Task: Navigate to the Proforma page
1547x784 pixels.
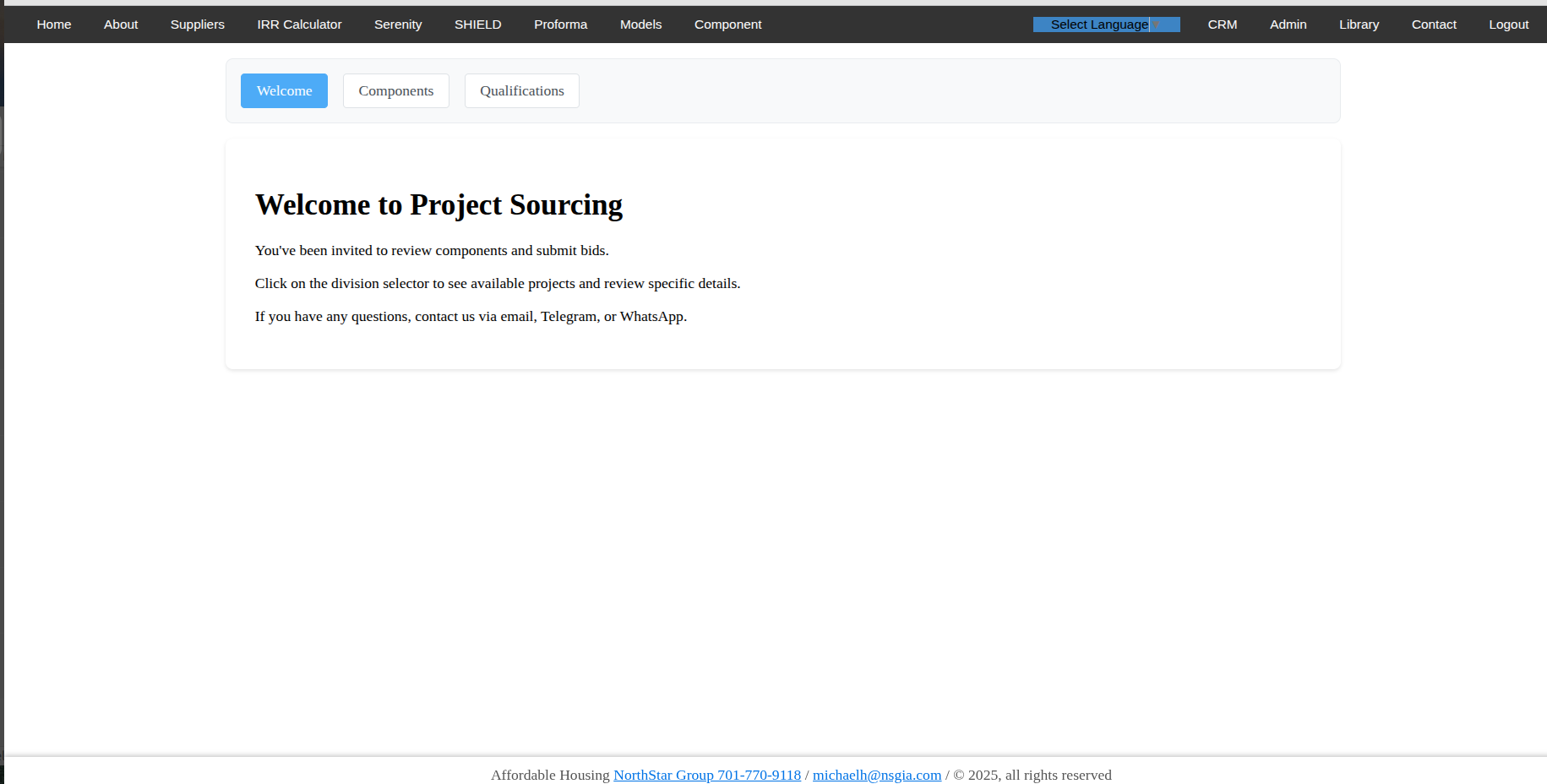Action: (560, 24)
